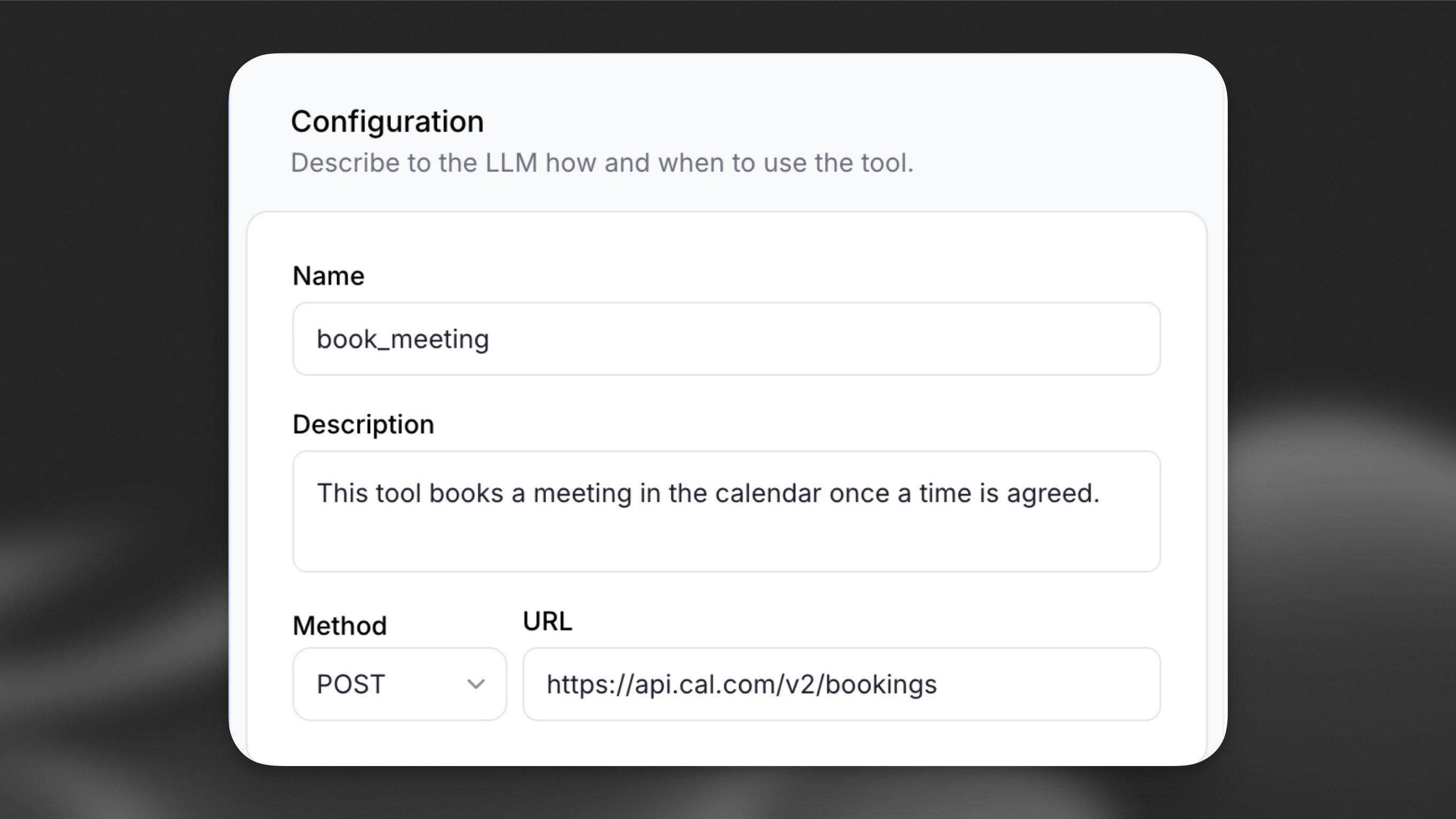Change POST to a different HTTP method
Viewport: 1456px width, 819px height.
[x=398, y=683]
